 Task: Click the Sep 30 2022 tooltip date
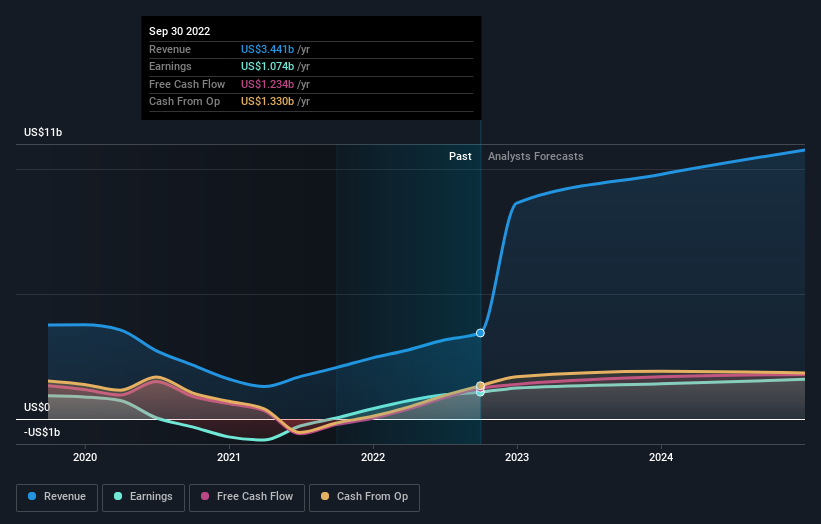180,31
